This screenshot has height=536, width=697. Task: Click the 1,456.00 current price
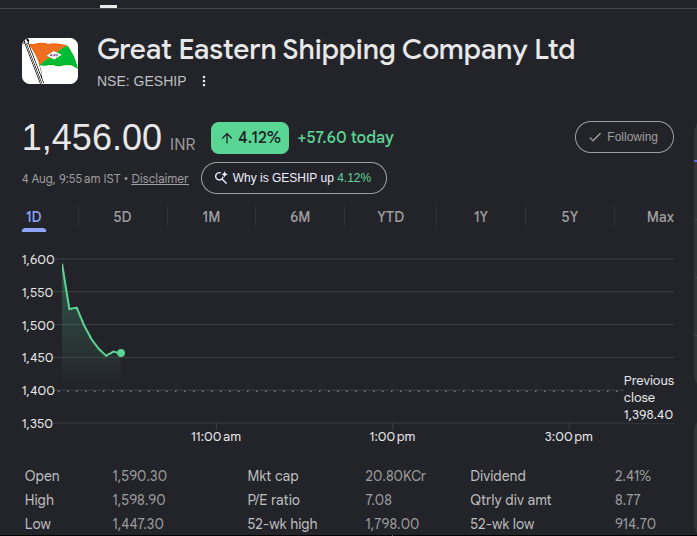click(92, 137)
